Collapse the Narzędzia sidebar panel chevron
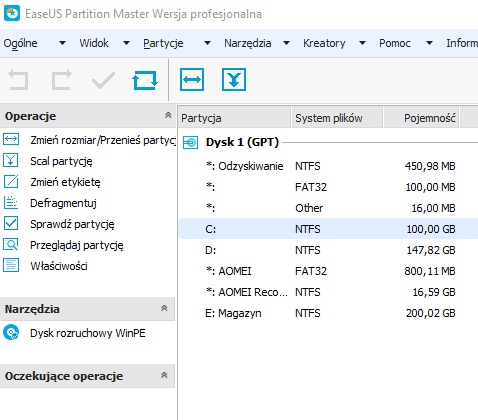Screen dimensions: 478x420 [164, 308]
